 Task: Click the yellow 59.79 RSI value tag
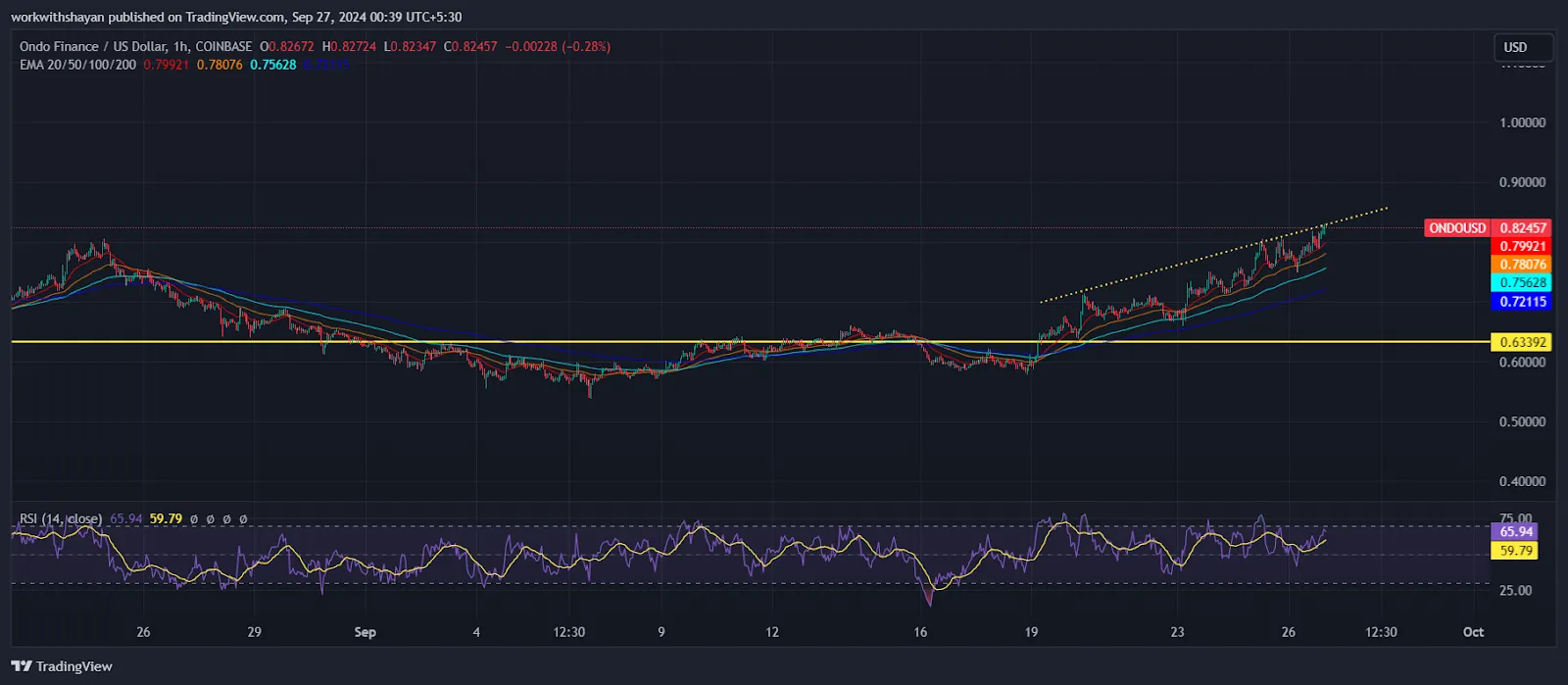coord(1516,551)
